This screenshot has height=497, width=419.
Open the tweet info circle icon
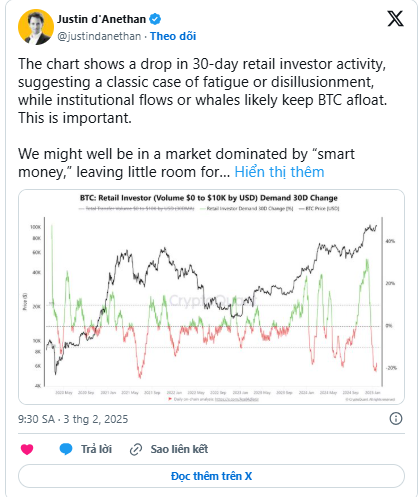click(x=396, y=419)
